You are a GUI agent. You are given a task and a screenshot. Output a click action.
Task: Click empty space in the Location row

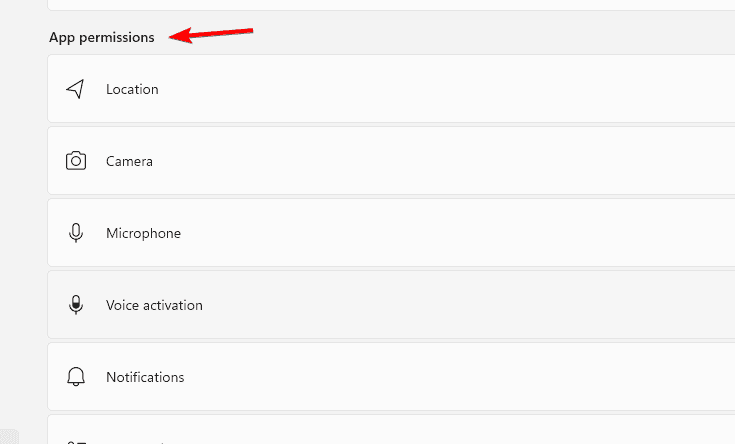[450, 89]
